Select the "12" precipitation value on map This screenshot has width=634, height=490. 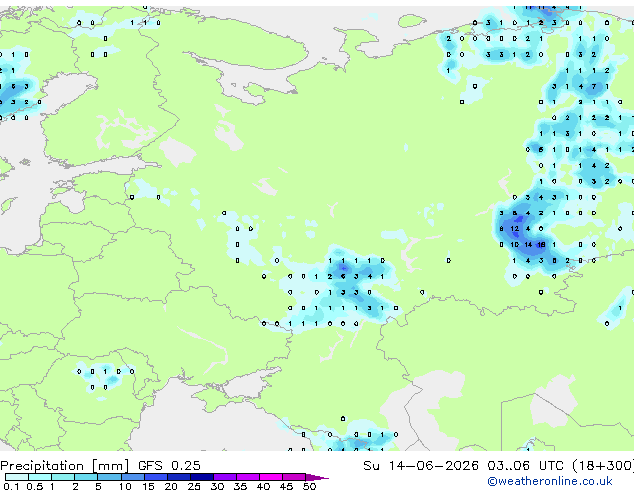(x=514, y=229)
